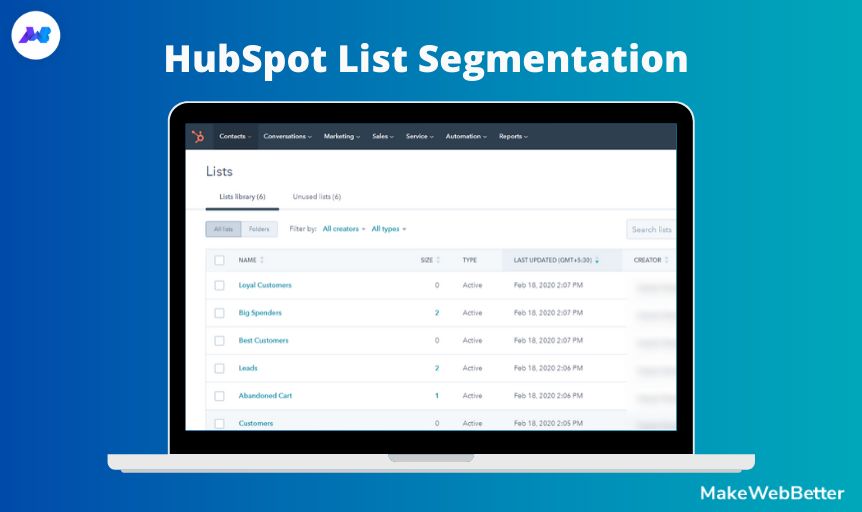This screenshot has width=862, height=512.
Task: Select the Big Spenders row checkbox
Action: [x=219, y=313]
